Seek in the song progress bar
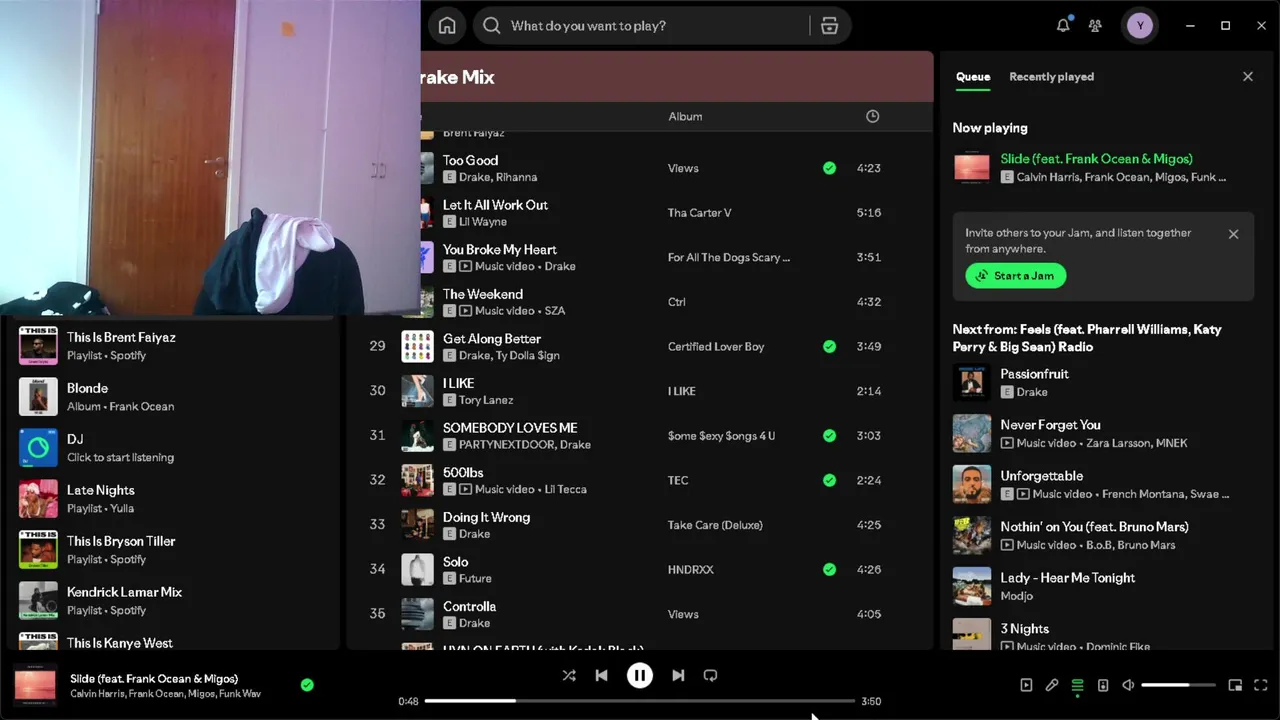 [640, 701]
